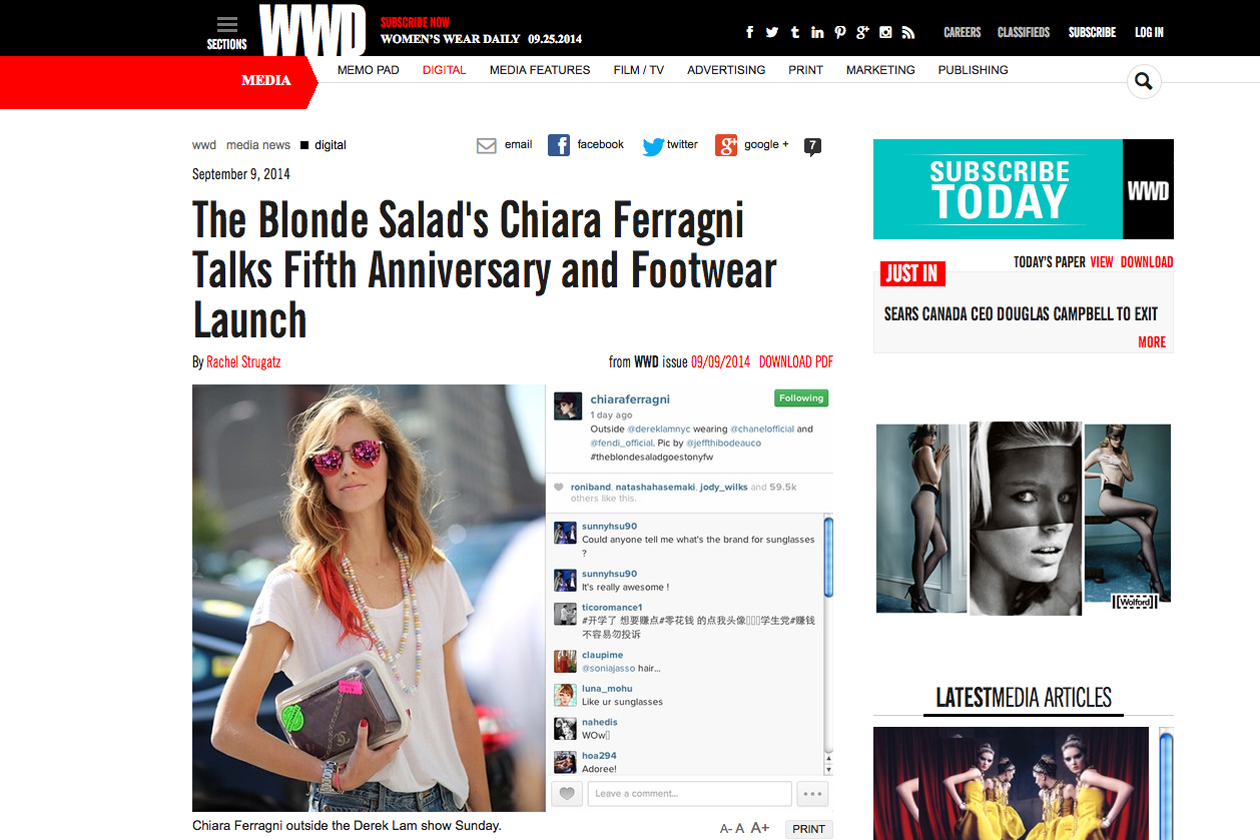This screenshot has height=840, width=1260.
Task: Click the heart like icon under comments
Action: pos(567,794)
